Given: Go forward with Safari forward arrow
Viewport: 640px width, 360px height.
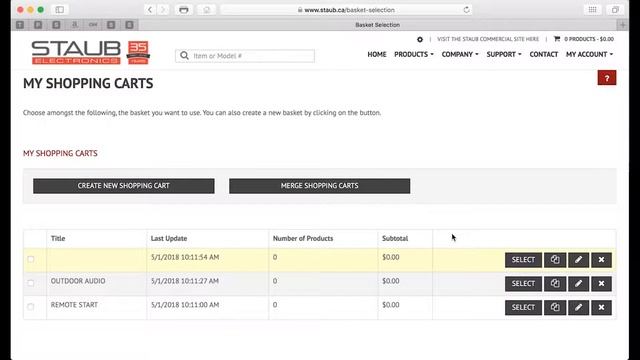Looking at the screenshot, I should tap(163, 10).
